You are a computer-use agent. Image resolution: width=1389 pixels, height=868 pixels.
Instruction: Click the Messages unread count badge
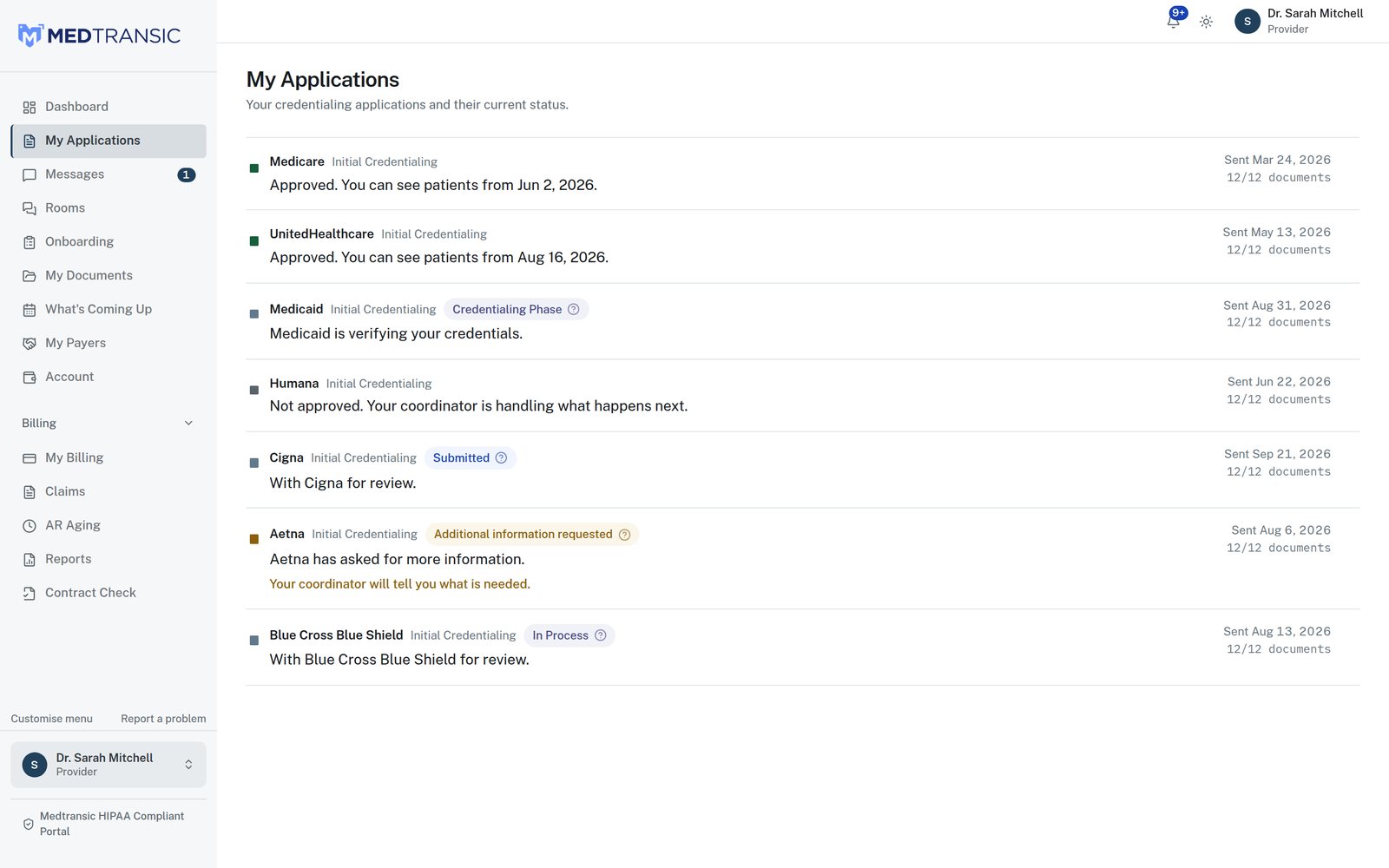coord(186,174)
